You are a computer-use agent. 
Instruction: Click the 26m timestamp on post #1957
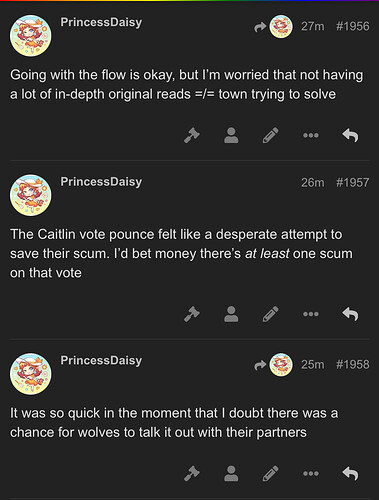(x=312, y=183)
